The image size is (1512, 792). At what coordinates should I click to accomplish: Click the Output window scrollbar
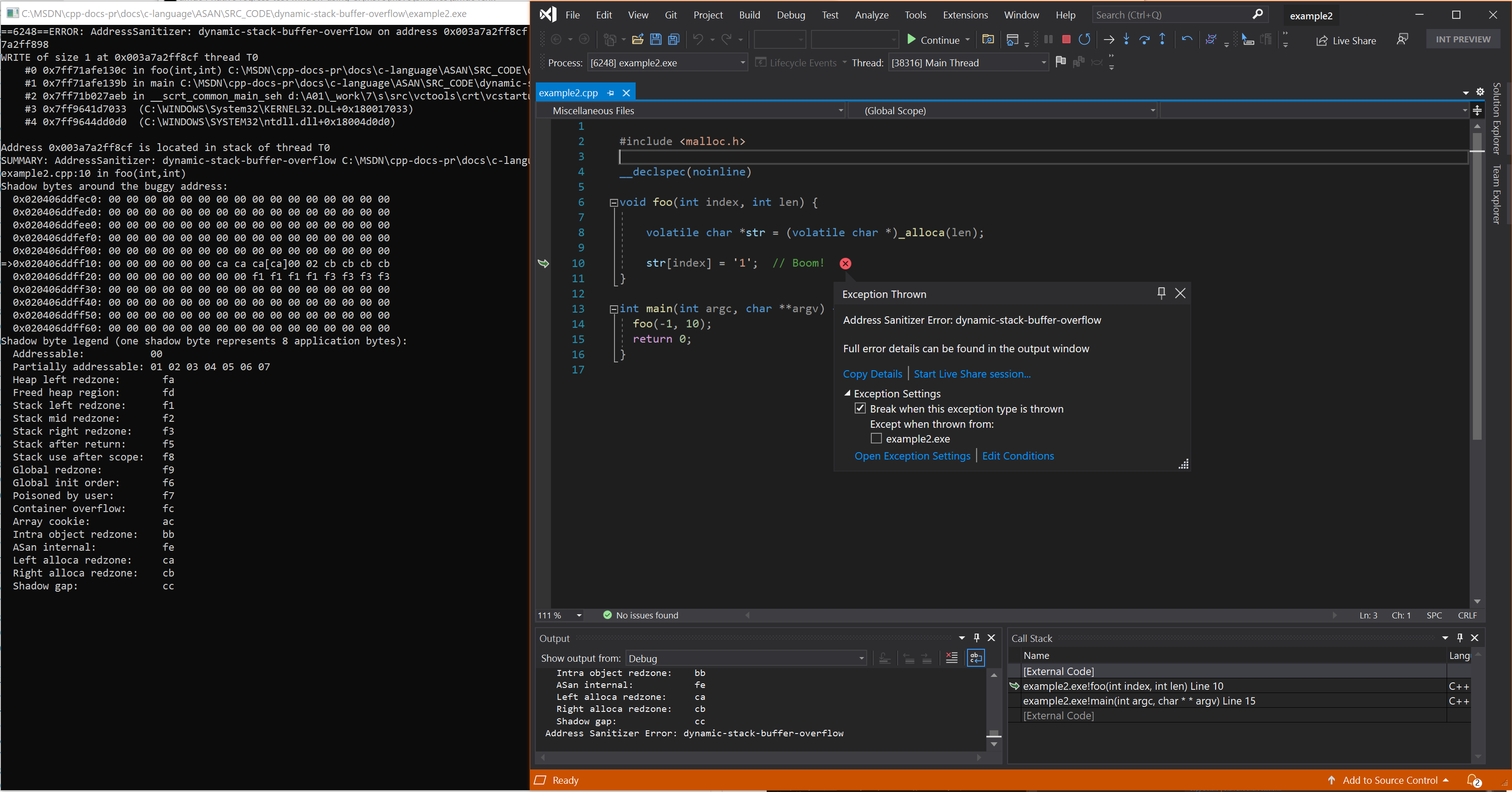coord(993,736)
